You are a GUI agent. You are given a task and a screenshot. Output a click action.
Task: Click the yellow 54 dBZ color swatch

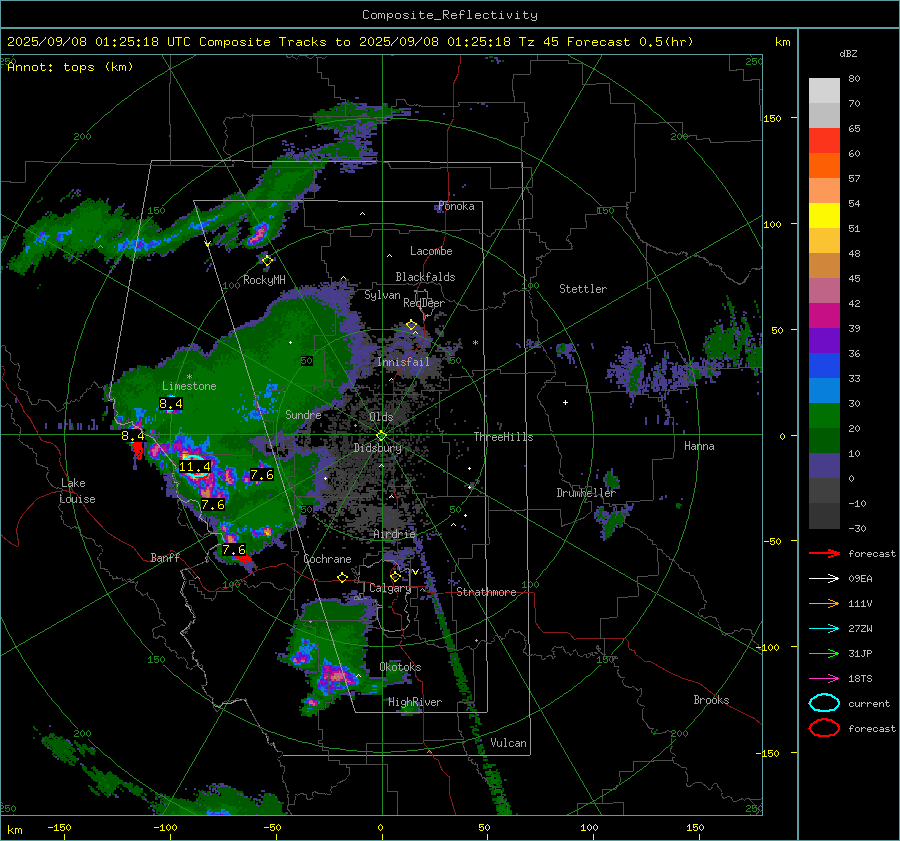tap(824, 215)
